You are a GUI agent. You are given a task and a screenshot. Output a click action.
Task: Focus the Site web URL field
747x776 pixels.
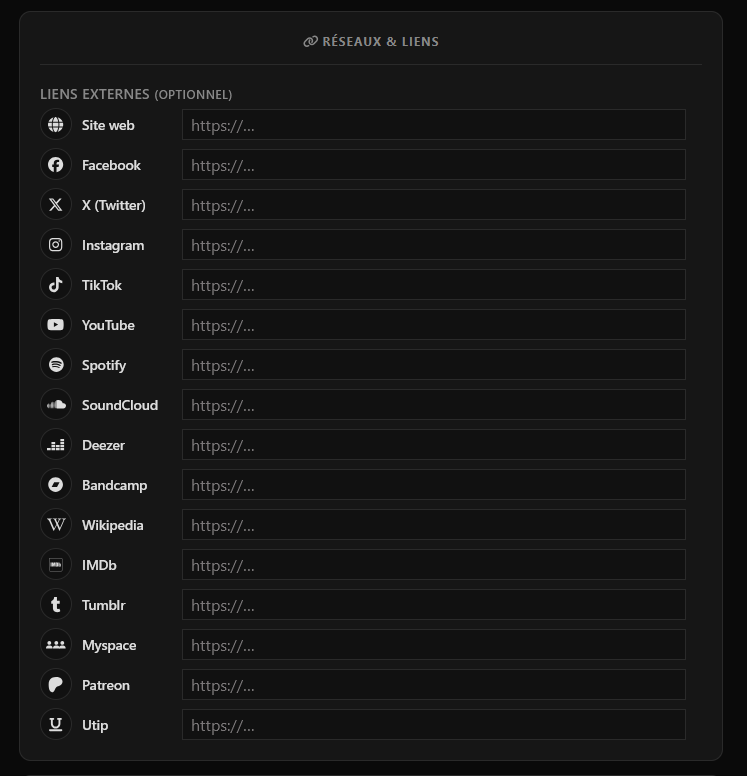coord(434,125)
